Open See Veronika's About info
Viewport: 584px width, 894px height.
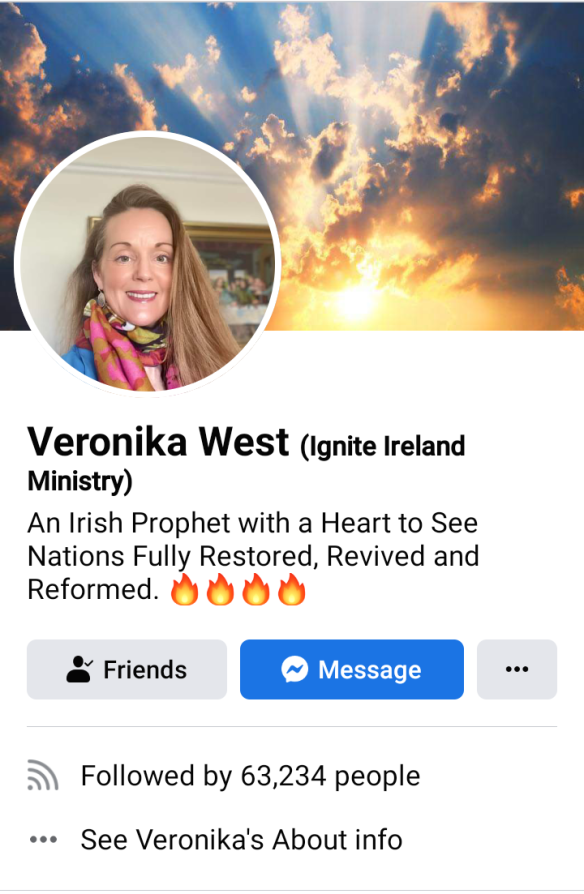(241, 839)
